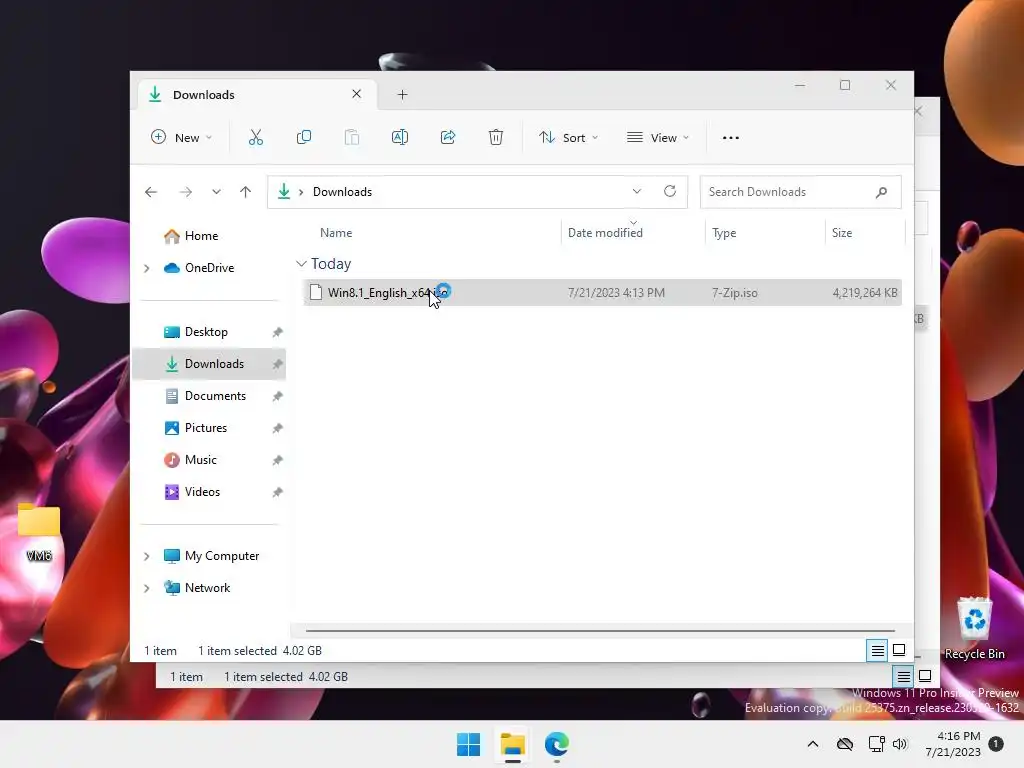This screenshot has width=1024, height=768.
Task: Switch to large icons in back window
Action: [x=925, y=676]
